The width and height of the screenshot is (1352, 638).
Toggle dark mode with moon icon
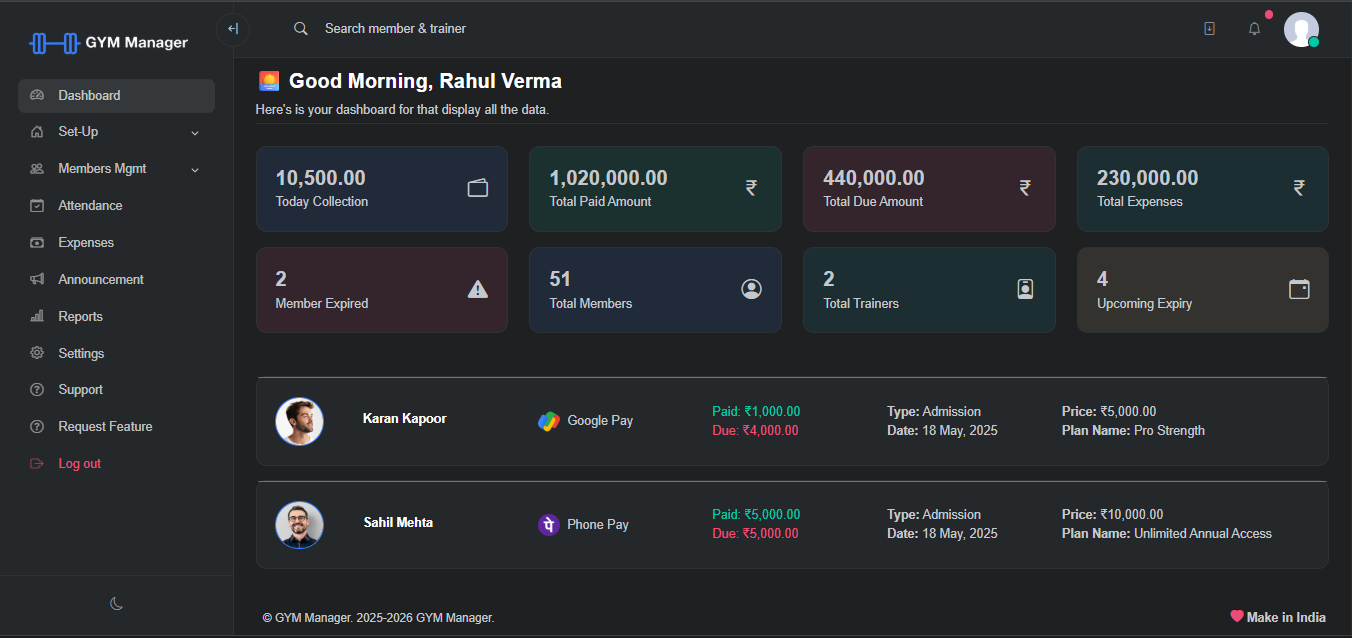116,603
